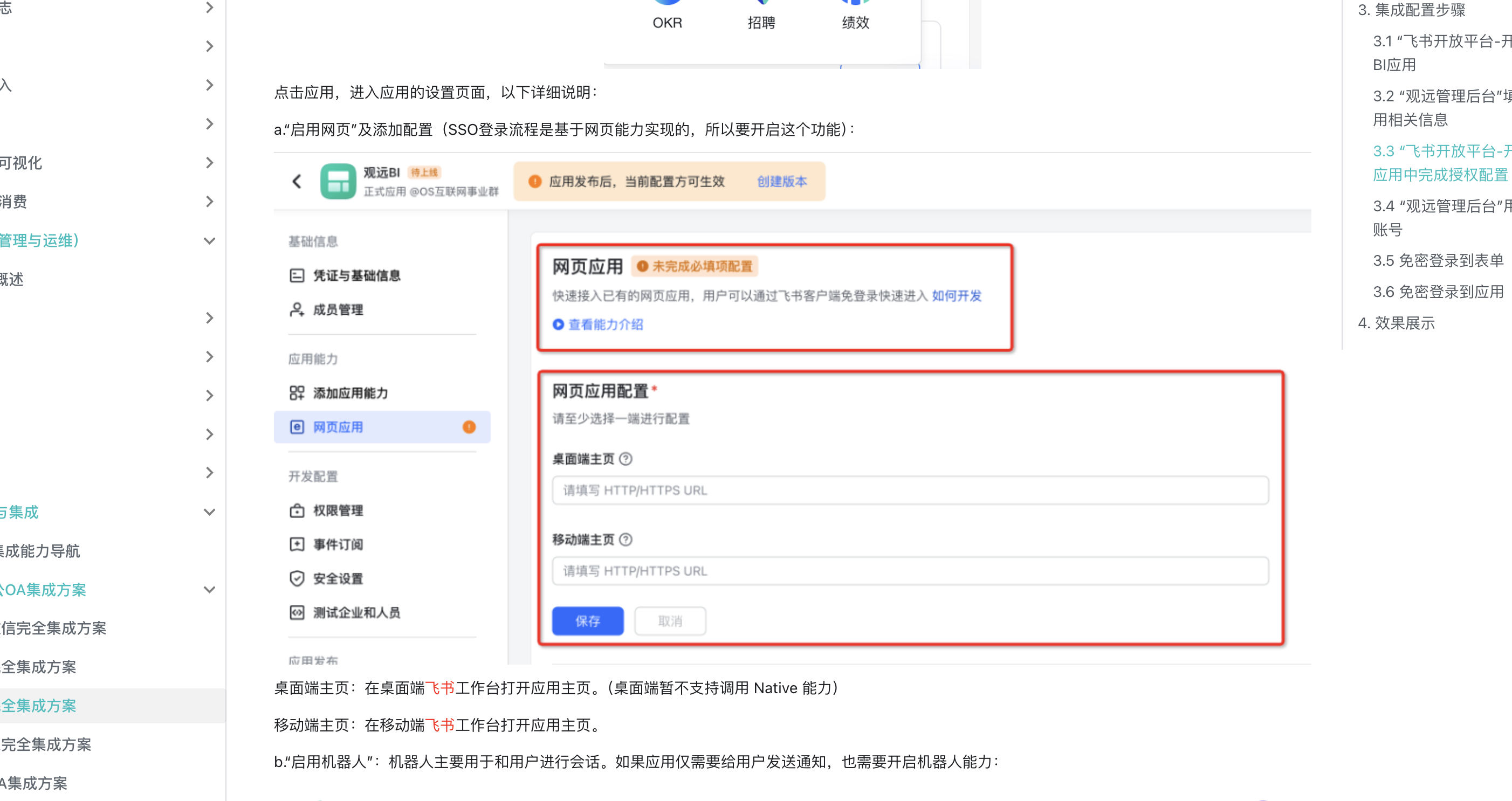
Task: Collapse the OA集成方案 chevron in sidebar
Action: click(x=210, y=589)
